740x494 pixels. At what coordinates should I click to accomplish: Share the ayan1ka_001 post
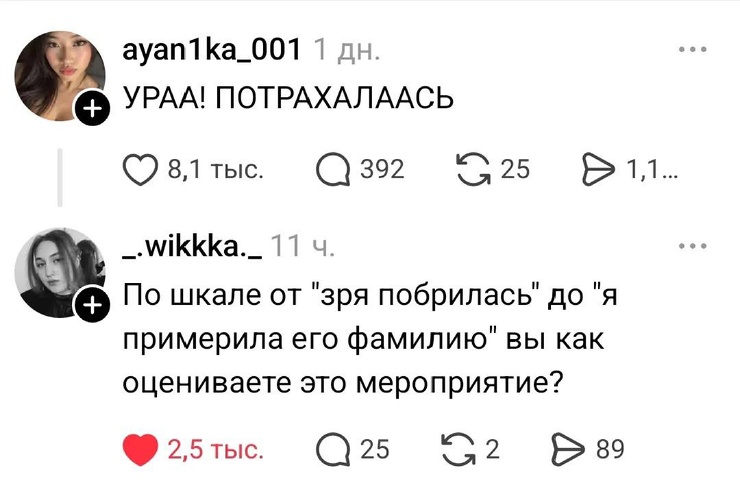pyautogui.click(x=598, y=170)
